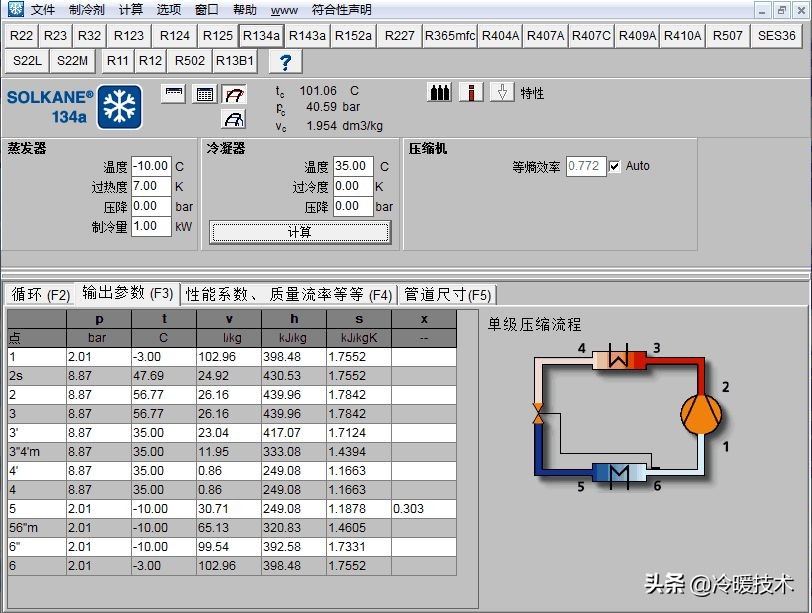Open the red info icon

471,92
